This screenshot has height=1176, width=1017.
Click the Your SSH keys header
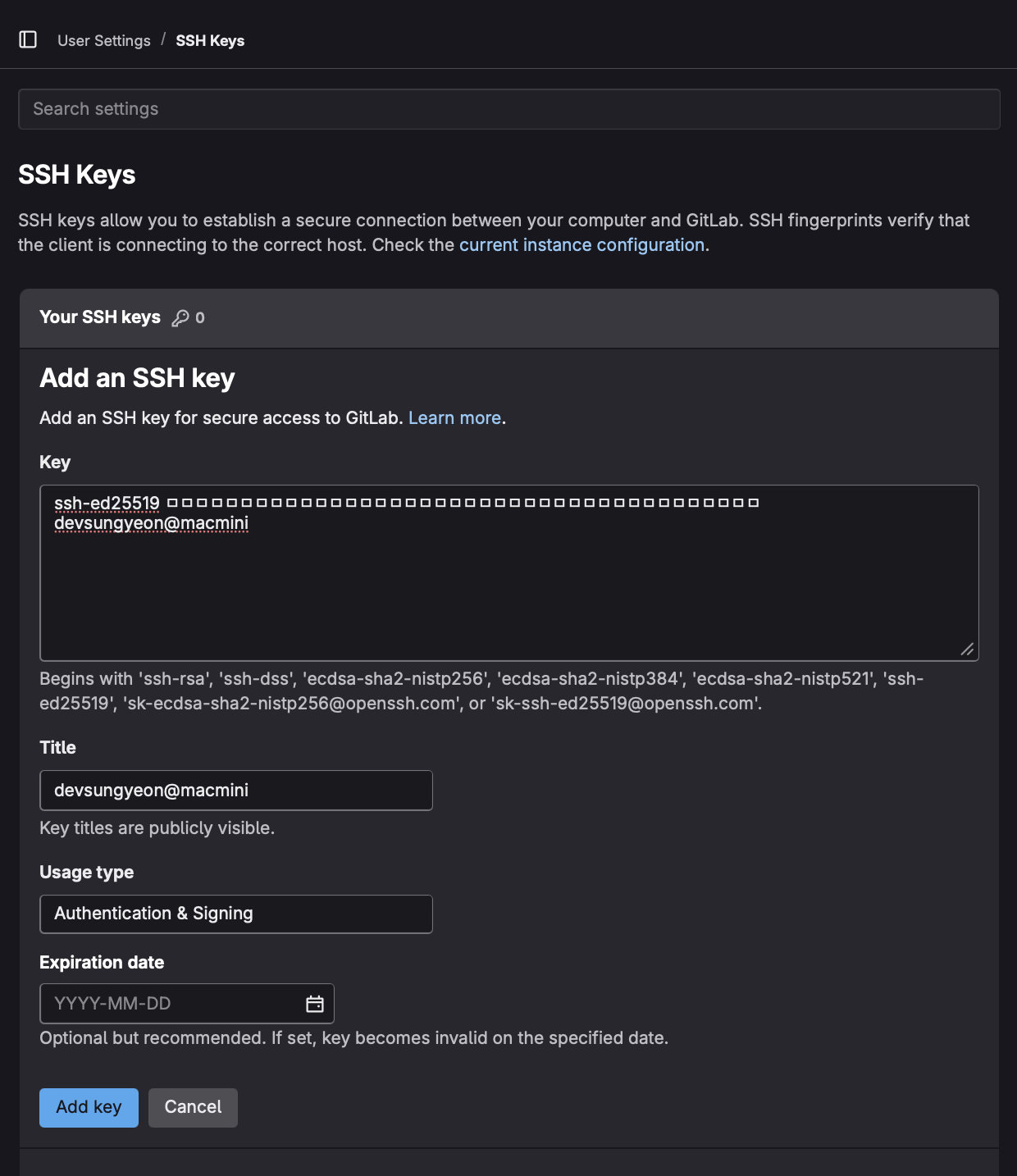tap(100, 317)
